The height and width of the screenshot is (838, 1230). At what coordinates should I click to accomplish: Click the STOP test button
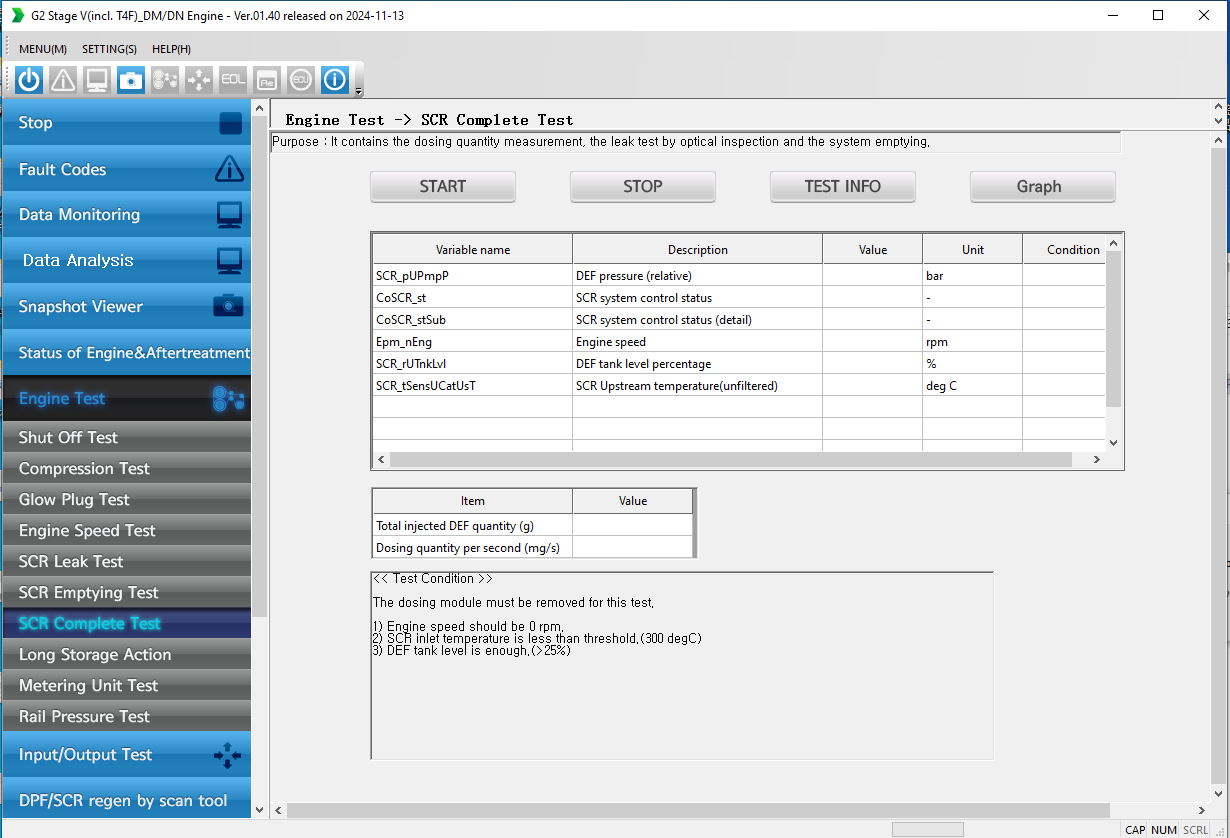coord(643,187)
